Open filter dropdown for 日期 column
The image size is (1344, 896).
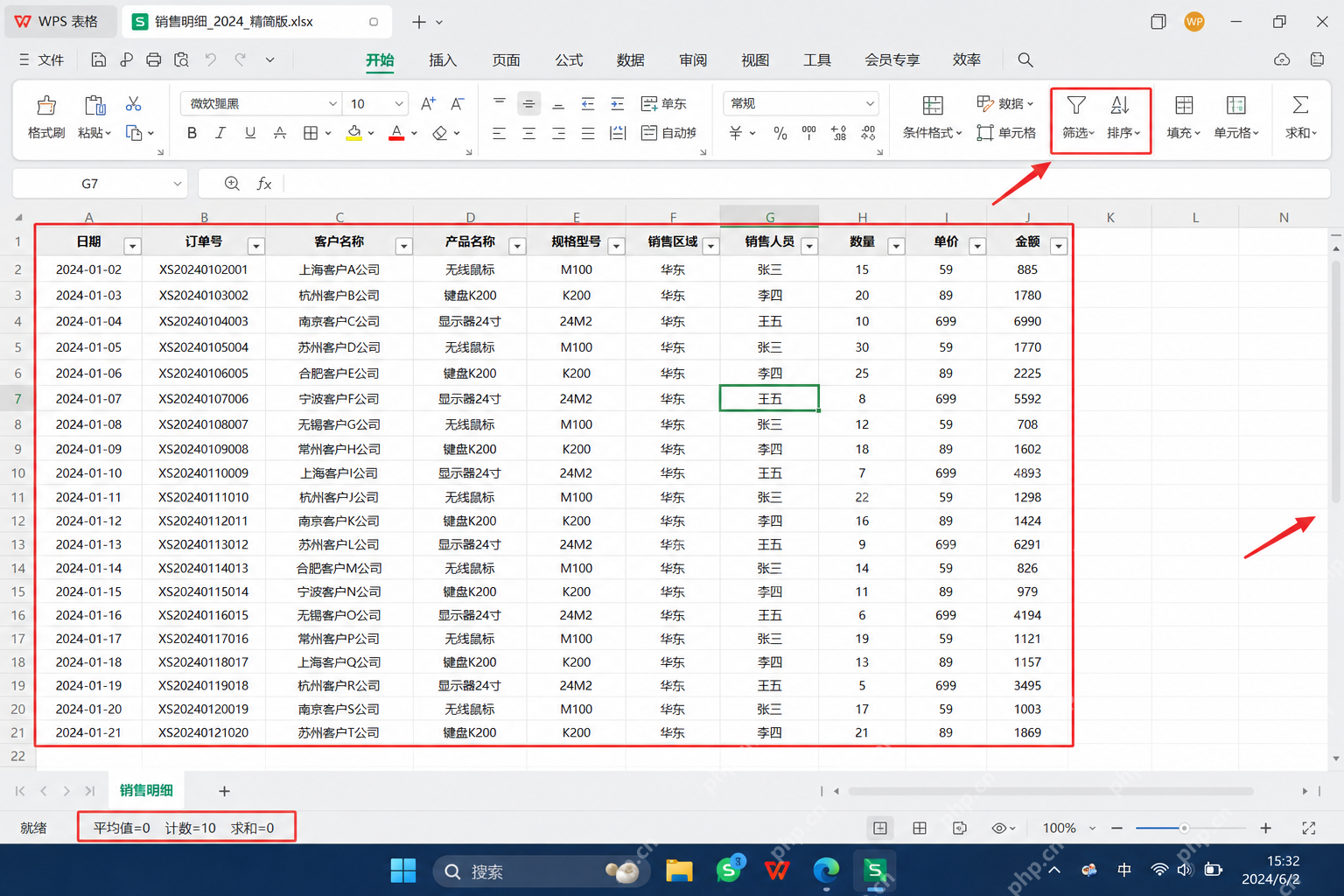point(132,246)
